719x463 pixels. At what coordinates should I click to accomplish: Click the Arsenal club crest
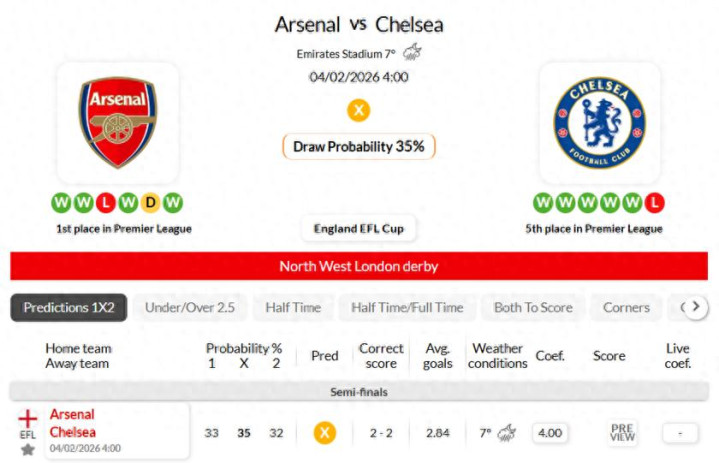[x=118, y=122]
